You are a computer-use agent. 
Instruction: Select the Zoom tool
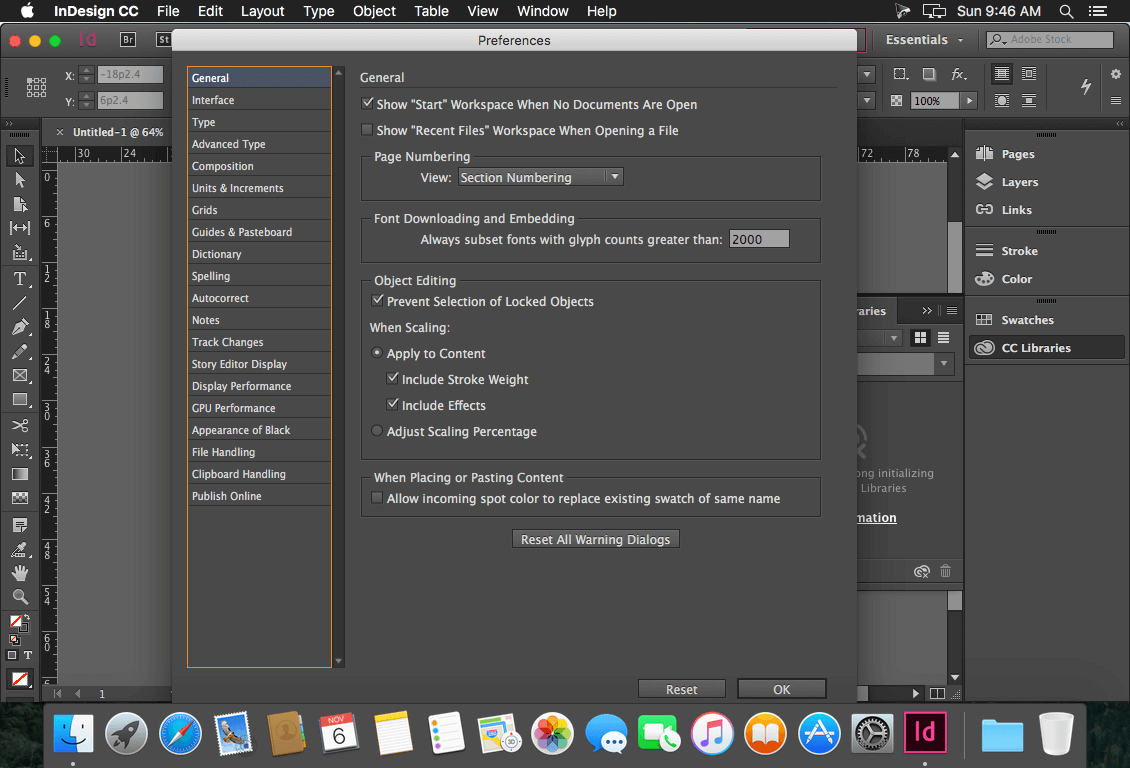click(20, 597)
